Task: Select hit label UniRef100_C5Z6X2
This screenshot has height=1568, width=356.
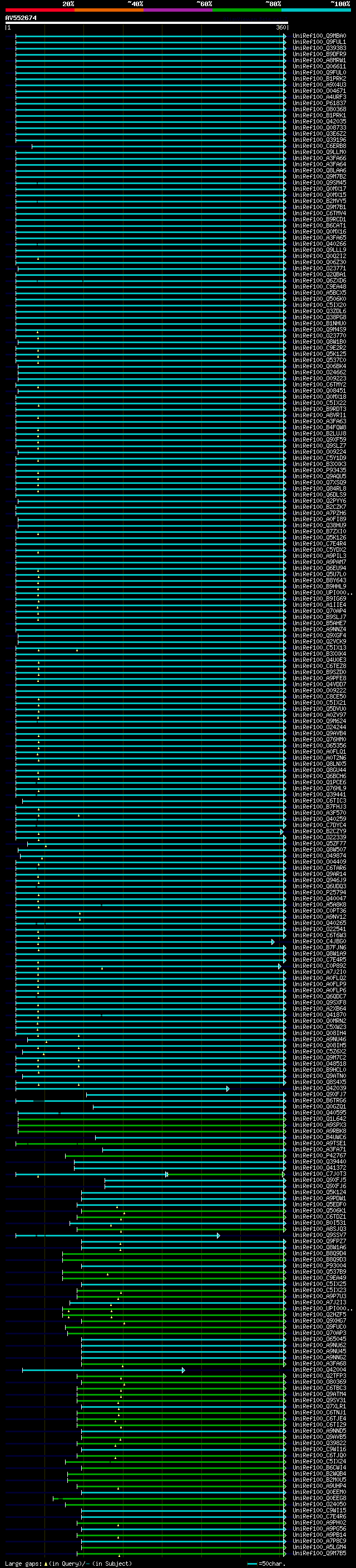Action: coord(319,1051)
